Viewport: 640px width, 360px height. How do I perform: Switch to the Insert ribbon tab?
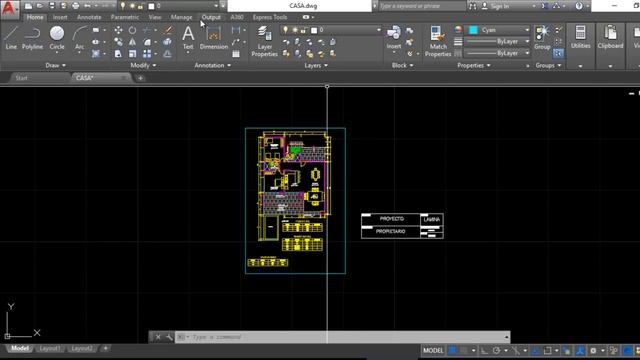coord(60,17)
